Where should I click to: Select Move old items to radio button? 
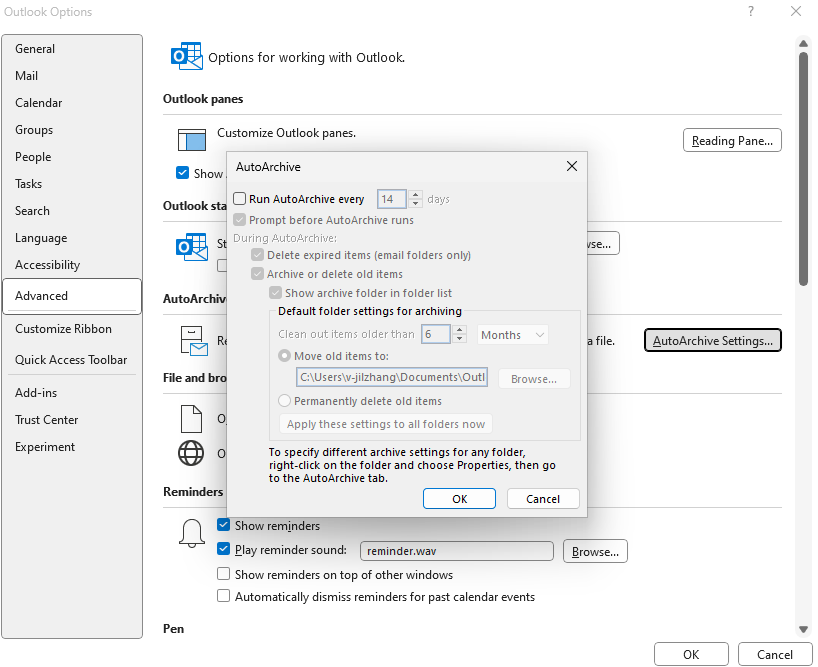(x=284, y=356)
